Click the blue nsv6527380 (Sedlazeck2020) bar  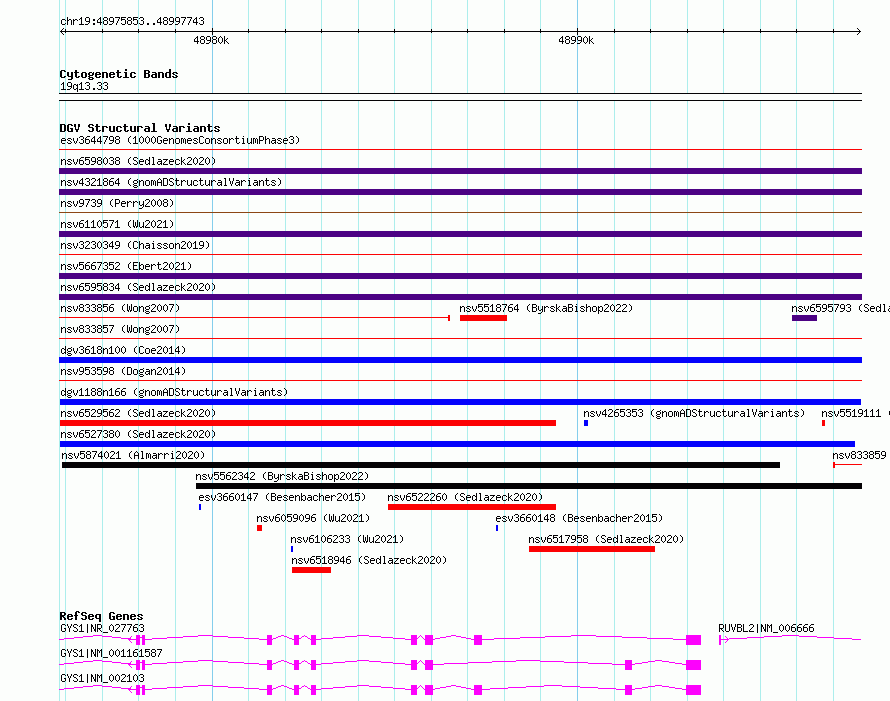tap(457, 444)
